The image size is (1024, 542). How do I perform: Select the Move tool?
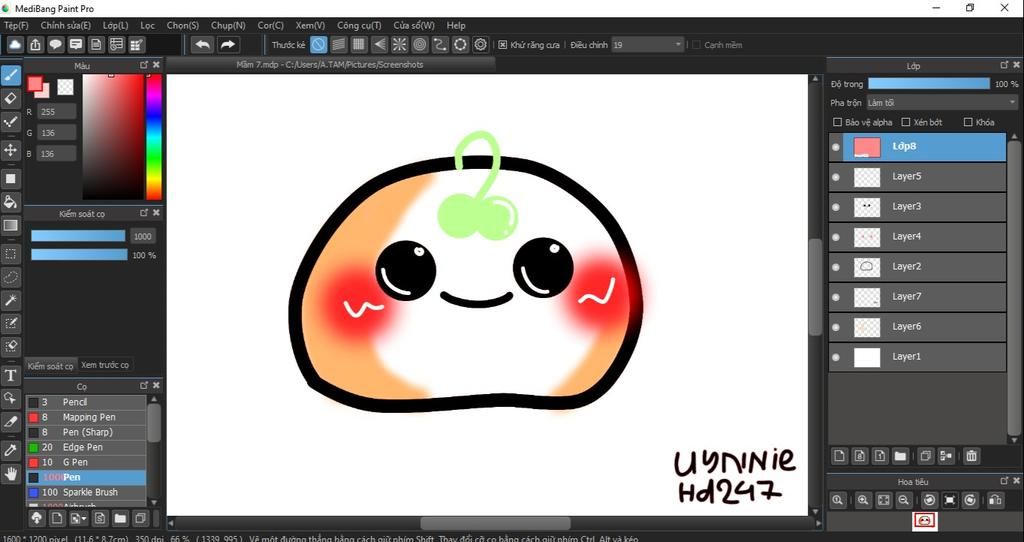pos(10,150)
